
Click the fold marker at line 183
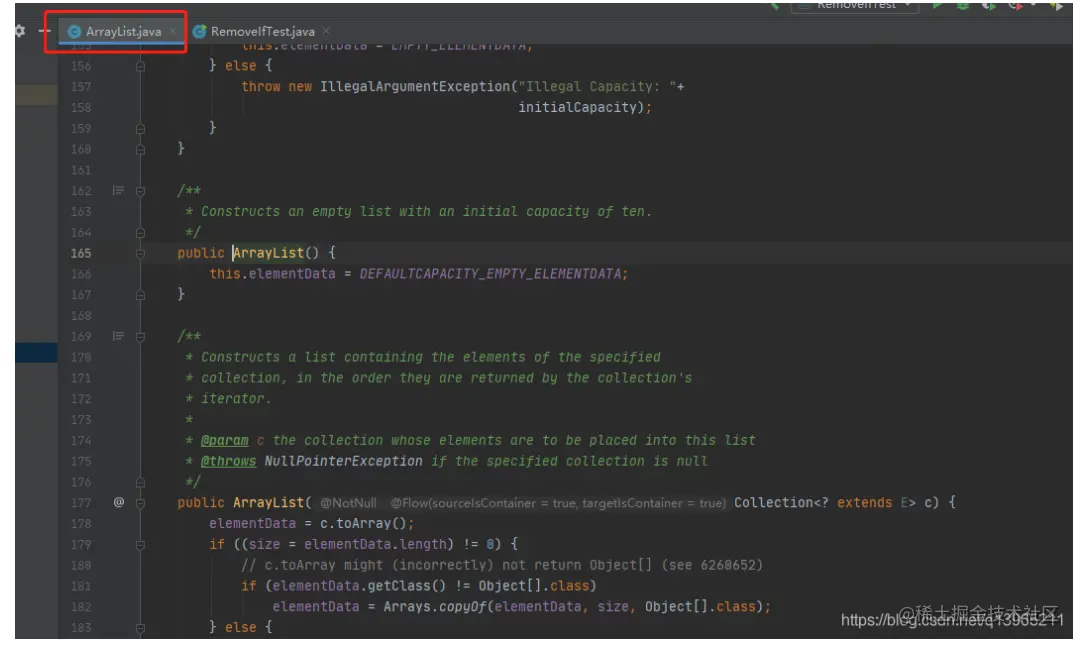tap(141, 628)
